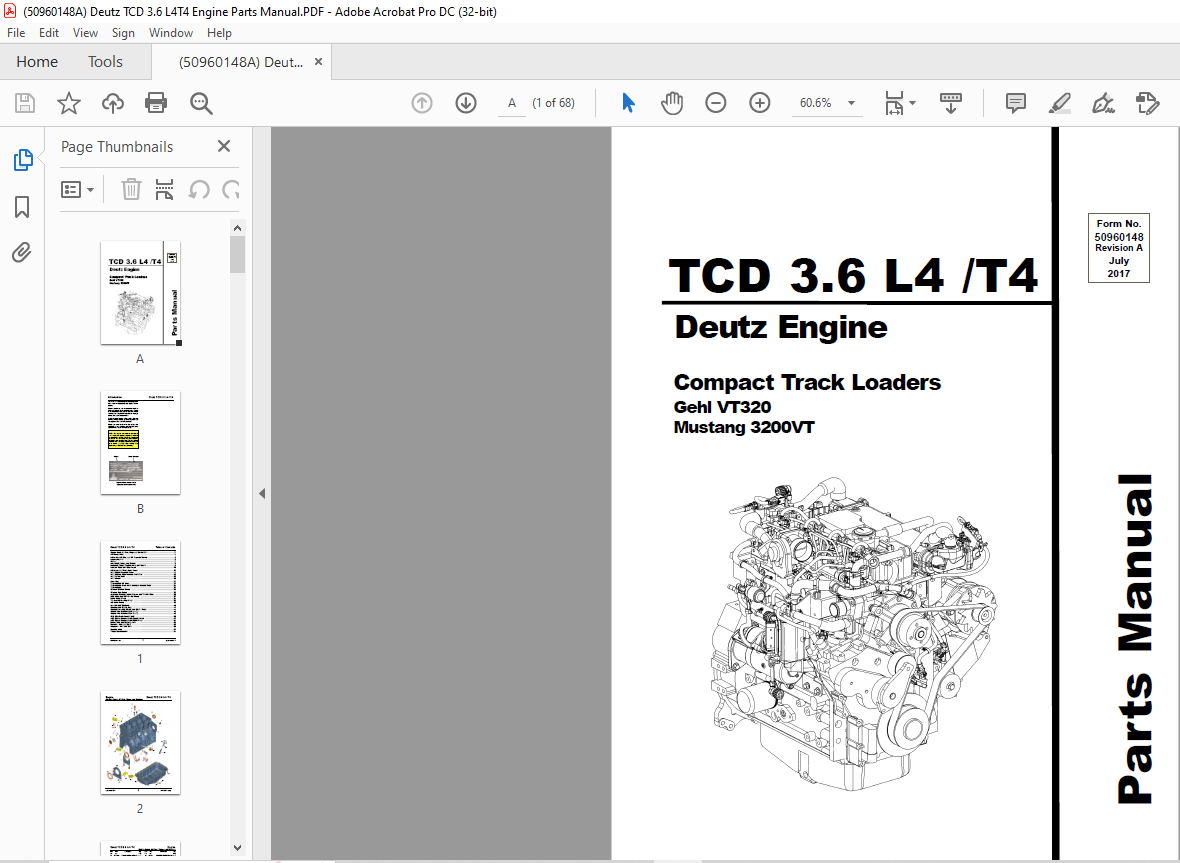Click the Form No. 50960148 box

pos(1119,248)
